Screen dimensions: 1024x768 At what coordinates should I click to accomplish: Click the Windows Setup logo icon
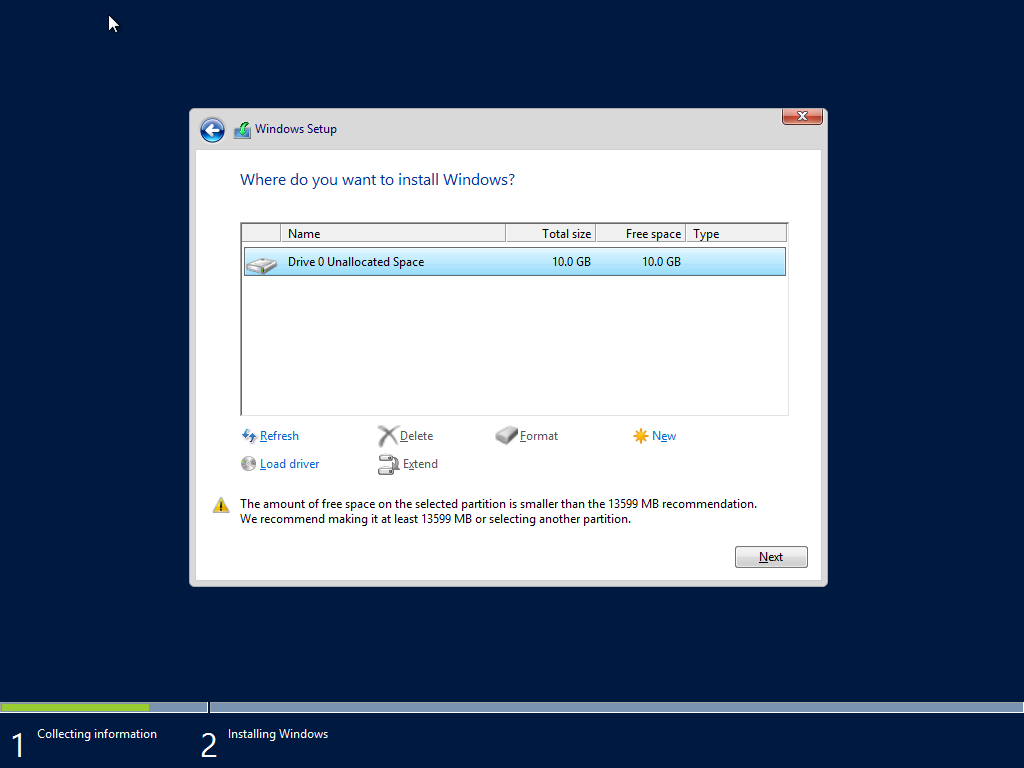[x=241, y=129]
